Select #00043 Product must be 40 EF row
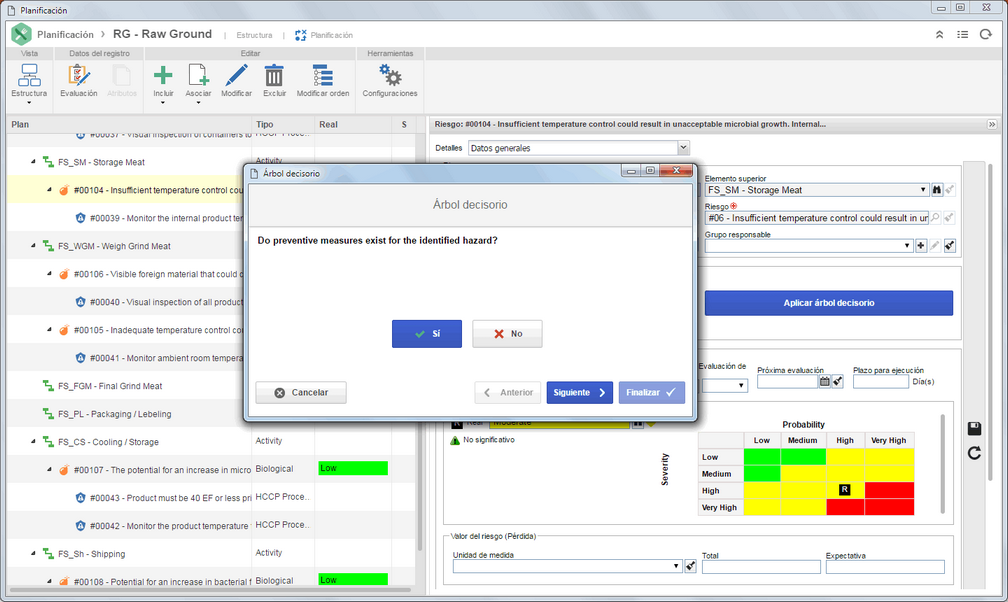1008x602 pixels. pyautogui.click(x=210, y=498)
